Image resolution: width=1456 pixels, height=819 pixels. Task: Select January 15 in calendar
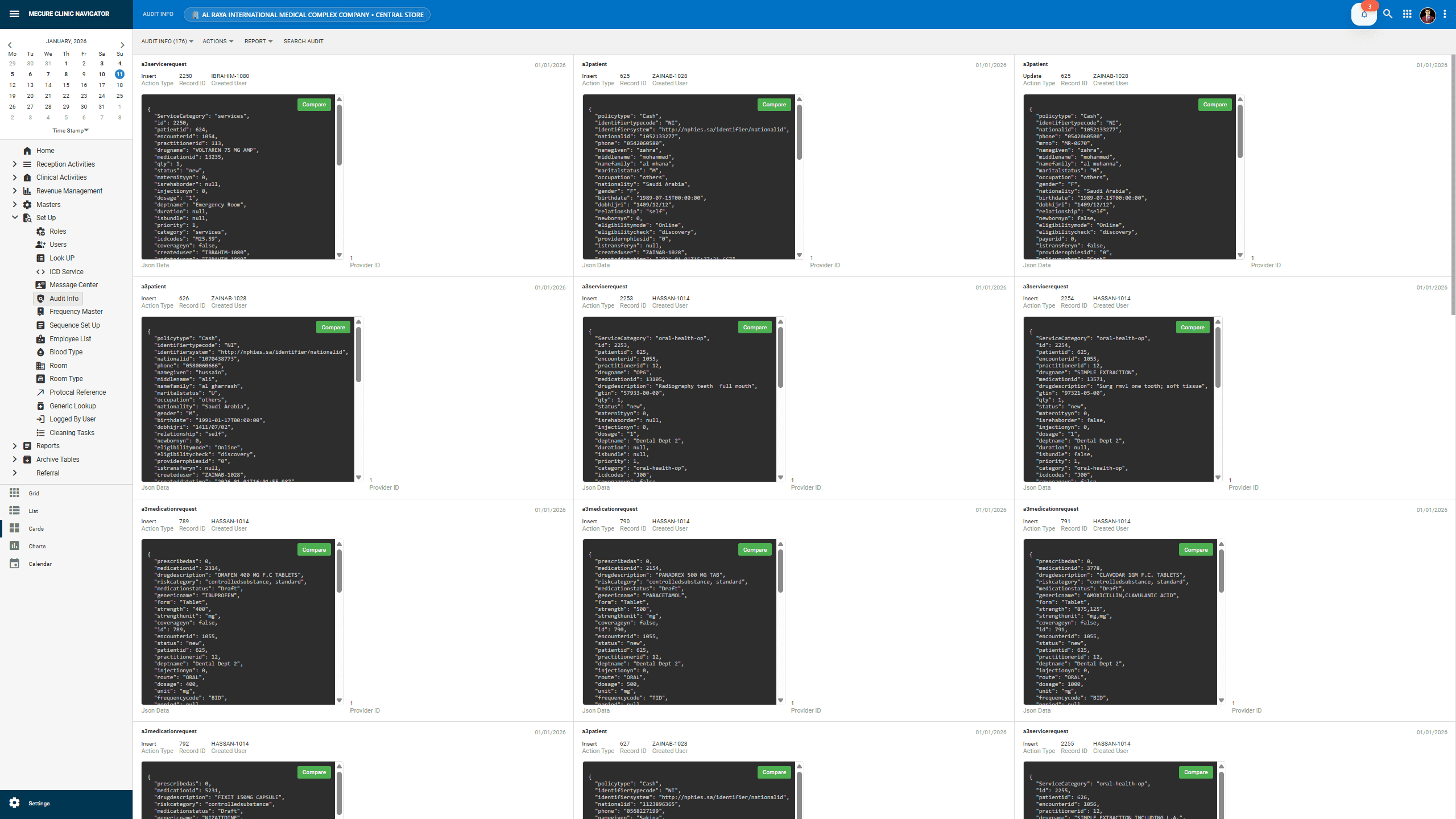66,85
